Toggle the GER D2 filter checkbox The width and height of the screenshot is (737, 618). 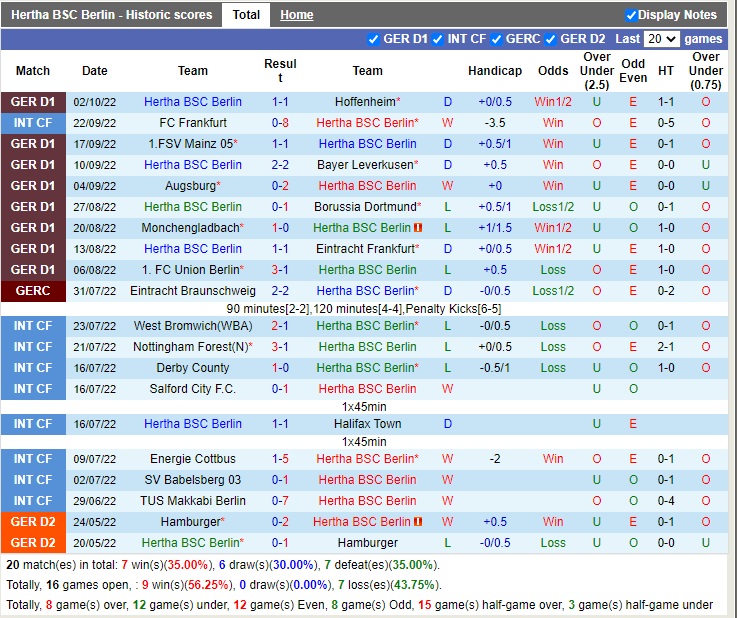tap(551, 39)
